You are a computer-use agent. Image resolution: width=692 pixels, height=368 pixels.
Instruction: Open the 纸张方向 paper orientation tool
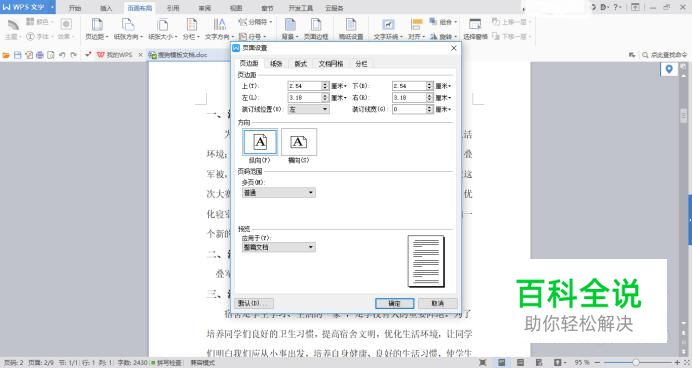(x=128, y=29)
